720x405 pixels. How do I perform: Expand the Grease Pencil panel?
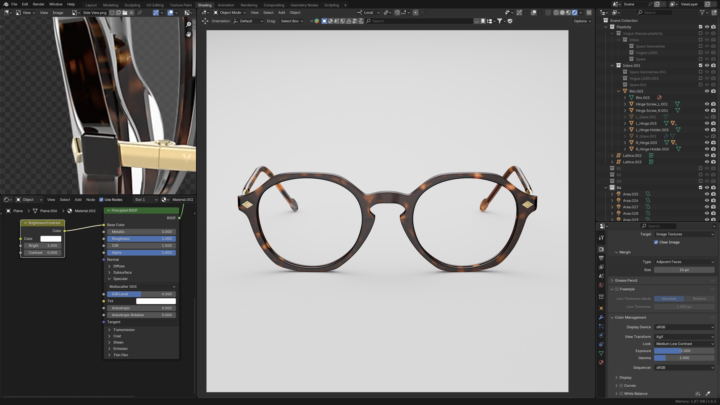(626, 280)
